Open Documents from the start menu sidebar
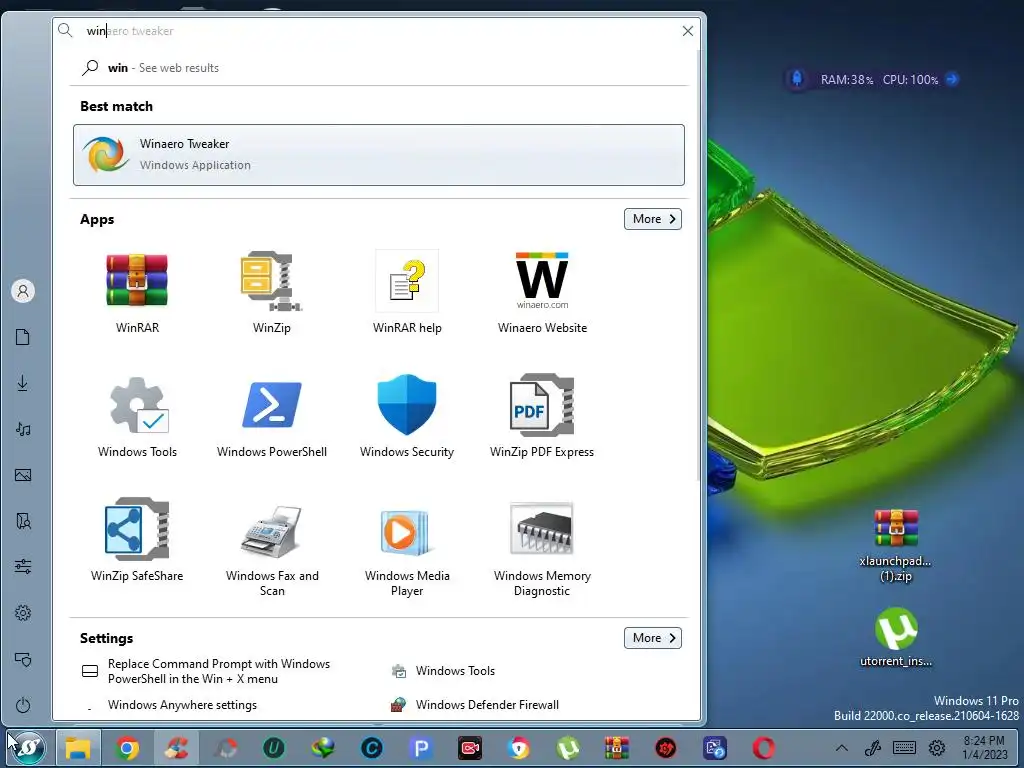The image size is (1024, 768). 23,337
